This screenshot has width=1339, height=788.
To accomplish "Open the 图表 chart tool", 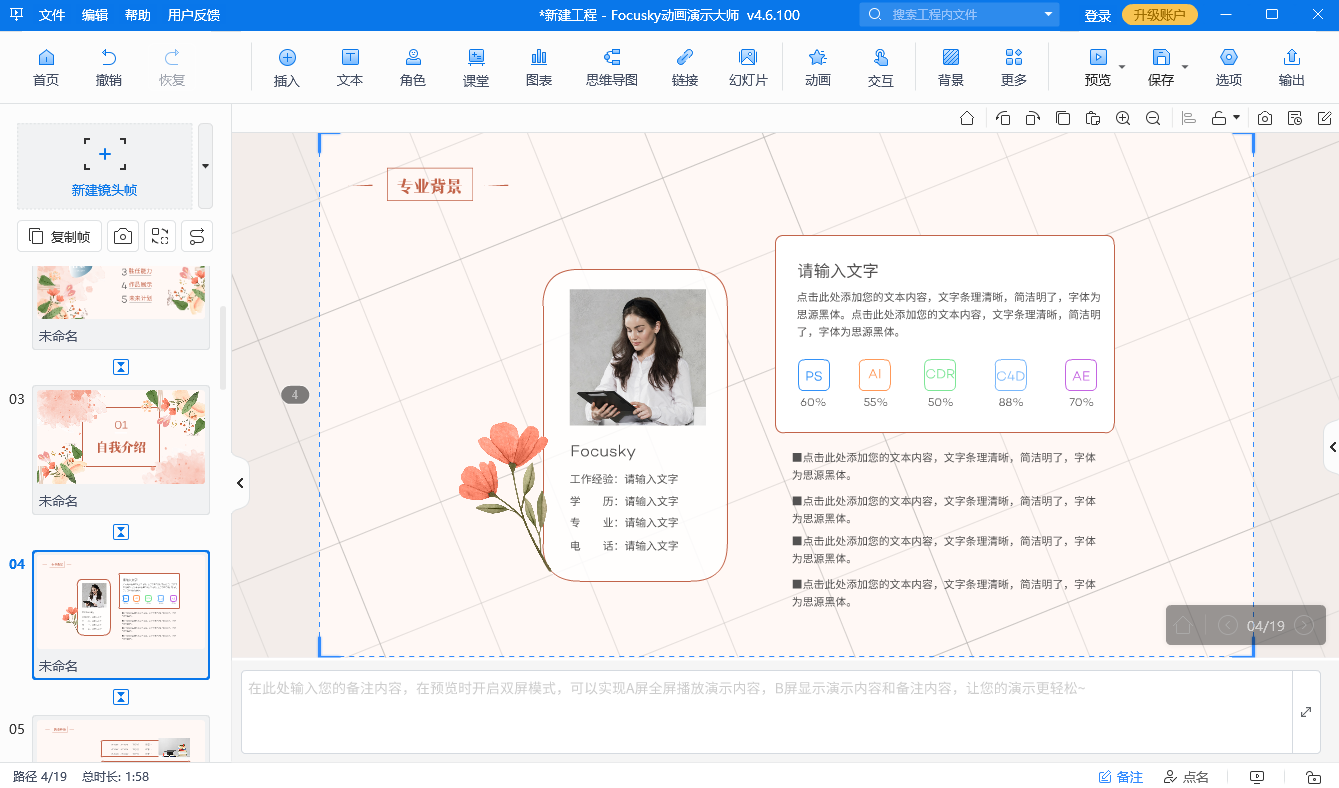I will tap(539, 68).
